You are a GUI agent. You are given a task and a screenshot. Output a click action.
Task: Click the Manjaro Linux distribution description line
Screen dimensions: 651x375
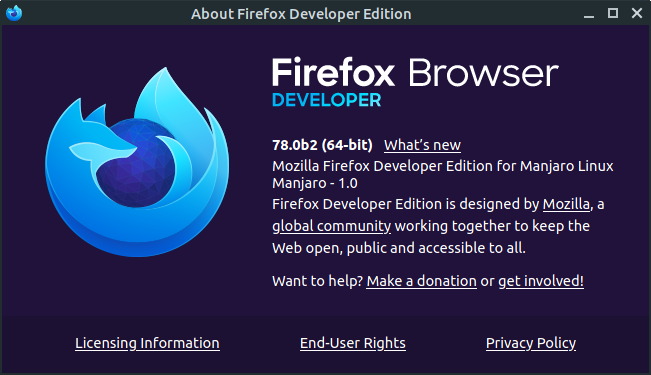tap(443, 166)
